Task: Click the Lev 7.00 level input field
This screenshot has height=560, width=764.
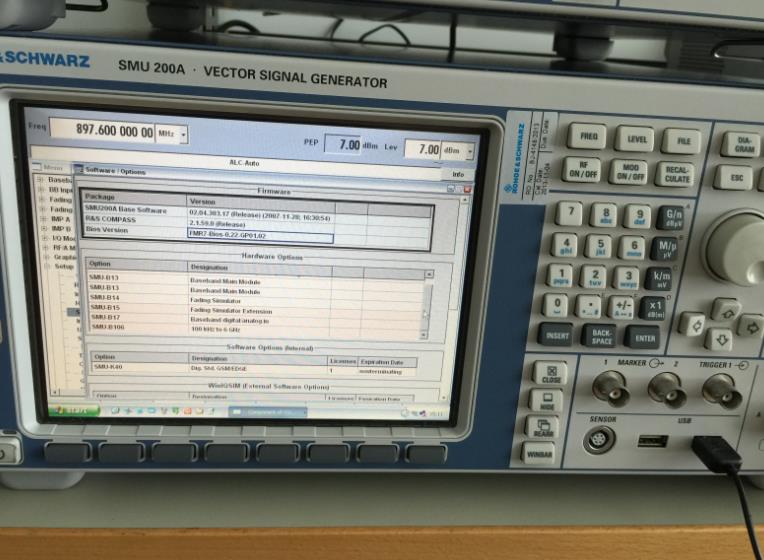Action: click(x=422, y=149)
